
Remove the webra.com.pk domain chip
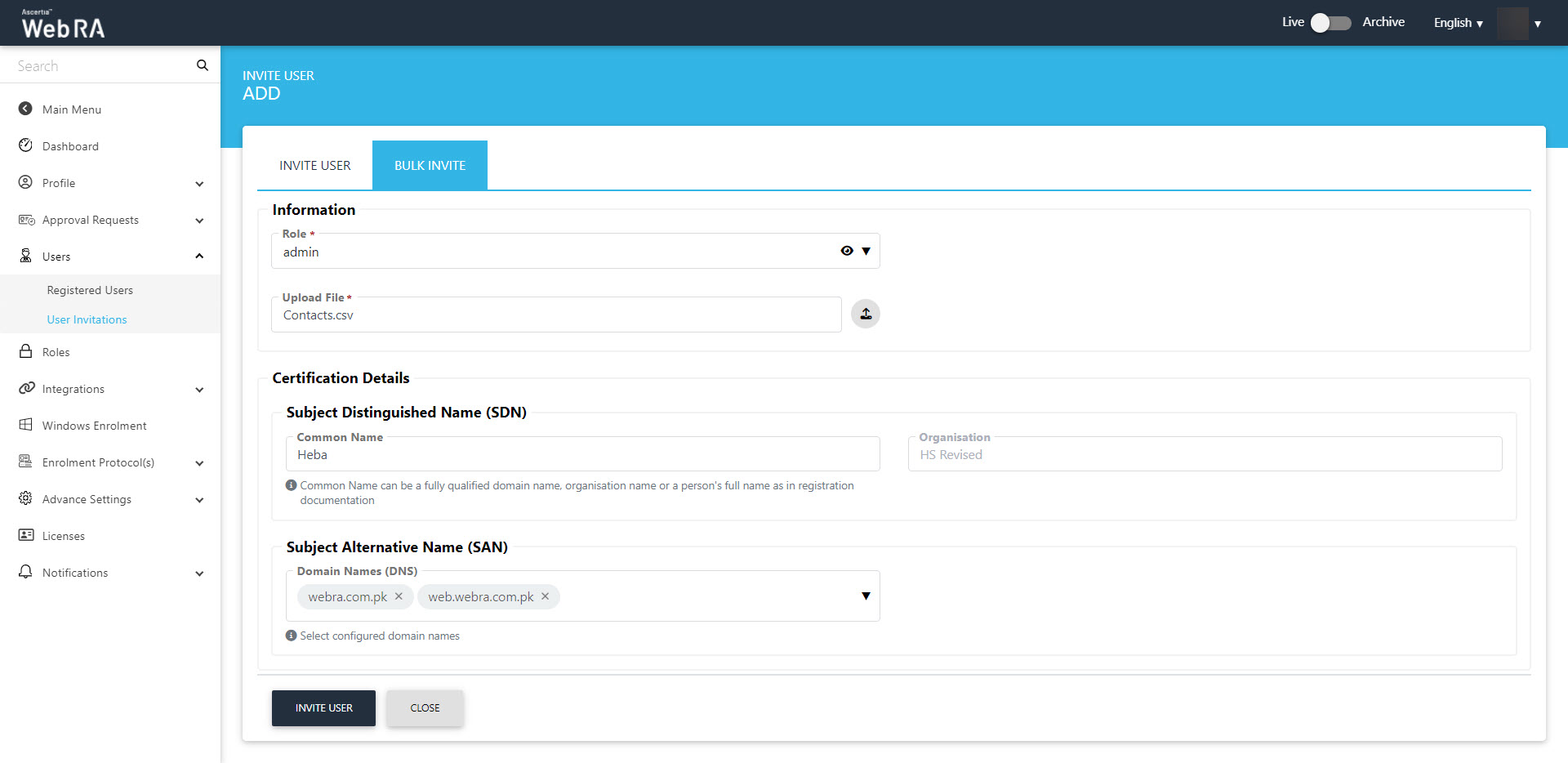click(x=399, y=596)
